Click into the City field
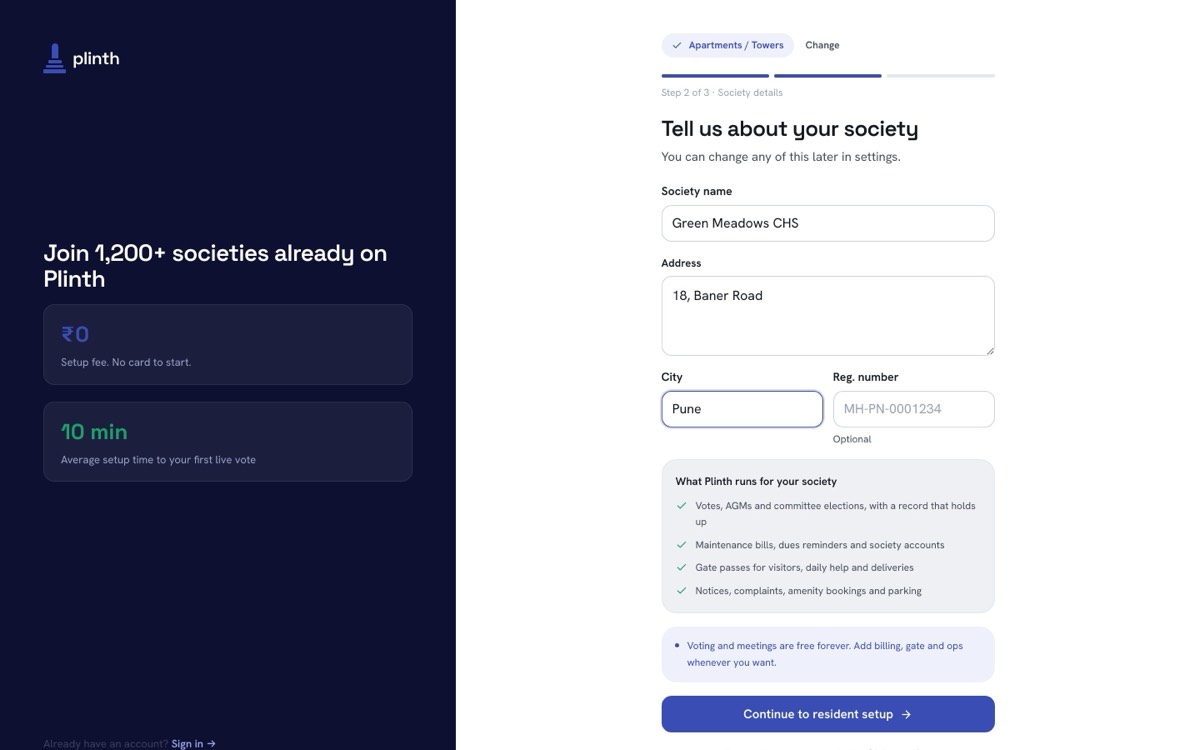1200x750 pixels. [x=742, y=409]
